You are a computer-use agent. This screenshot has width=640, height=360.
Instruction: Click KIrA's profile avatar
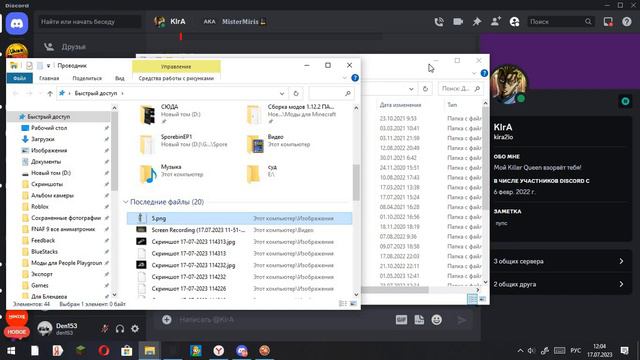click(x=509, y=84)
